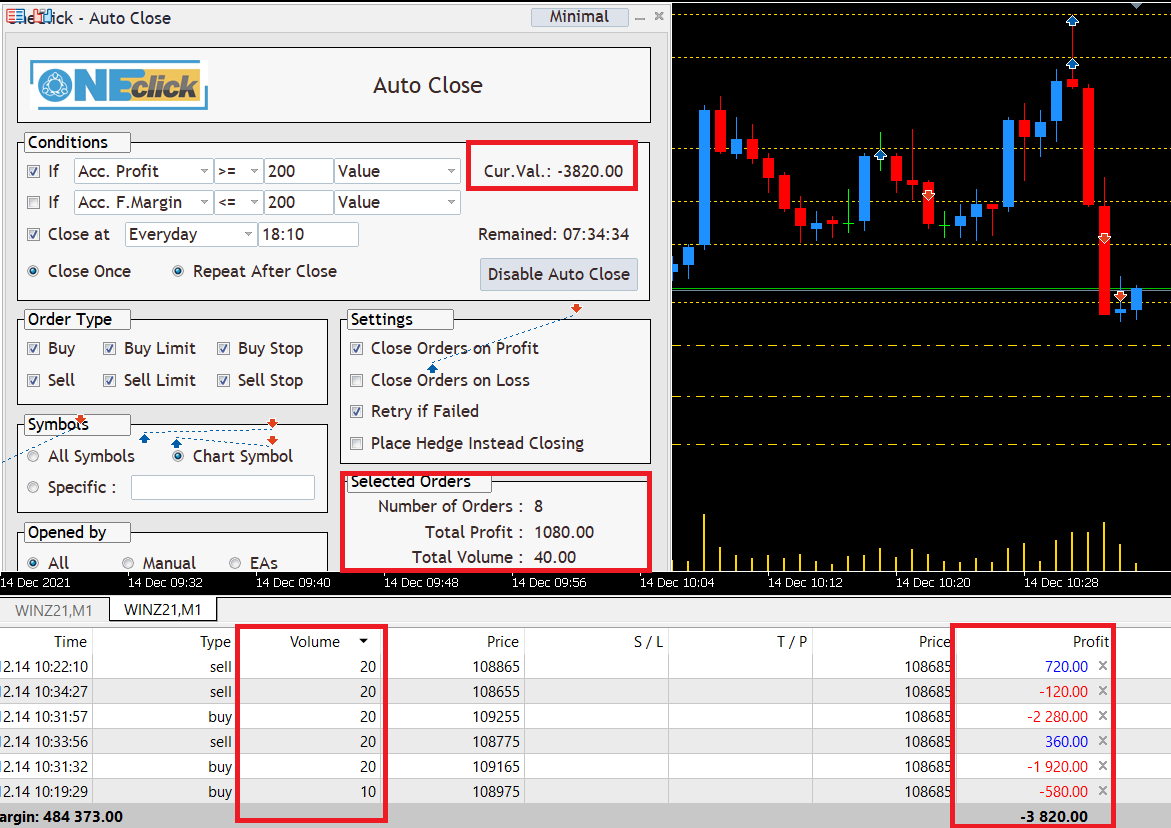Select Opened by EAs radio button
This screenshot has height=828, width=1171.
tap(235, 563)
